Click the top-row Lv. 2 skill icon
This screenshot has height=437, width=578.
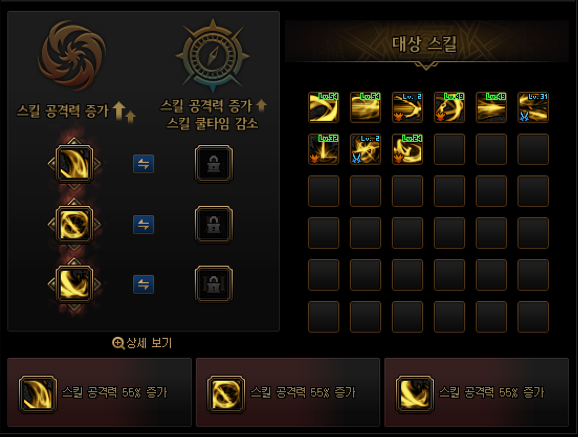407,107
